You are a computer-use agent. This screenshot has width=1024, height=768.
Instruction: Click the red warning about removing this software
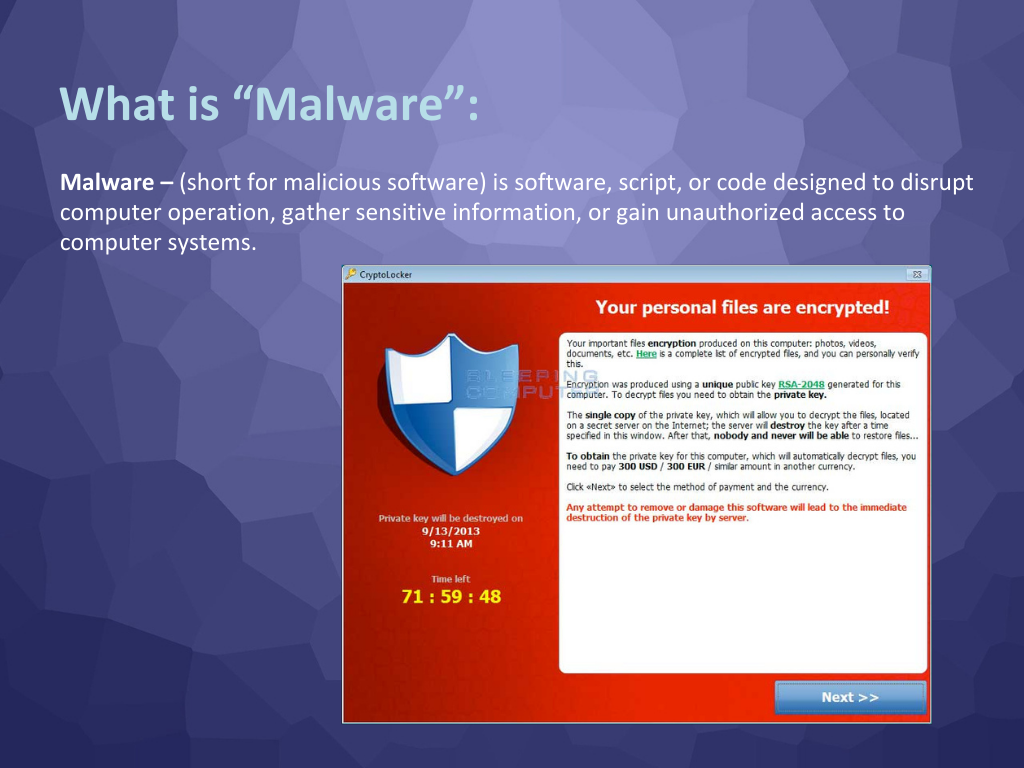(x=736, y=512)
